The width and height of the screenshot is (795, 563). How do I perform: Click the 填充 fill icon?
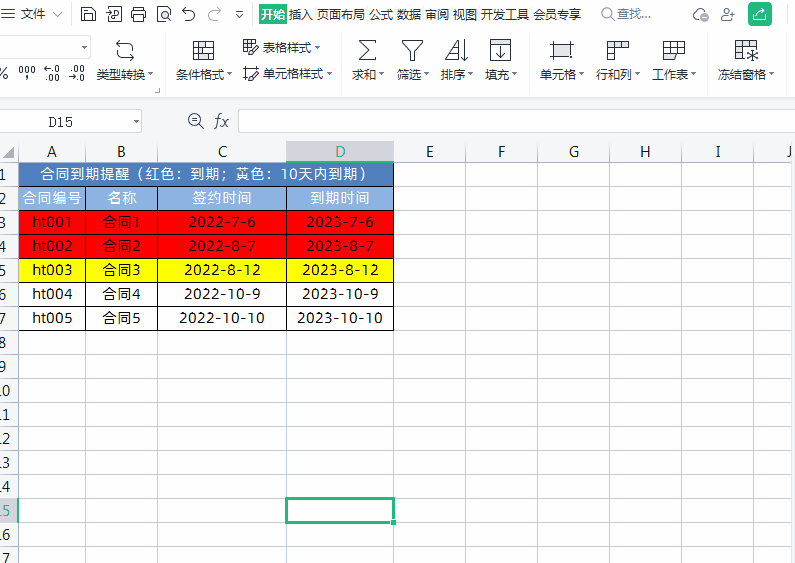click(500, 51)
